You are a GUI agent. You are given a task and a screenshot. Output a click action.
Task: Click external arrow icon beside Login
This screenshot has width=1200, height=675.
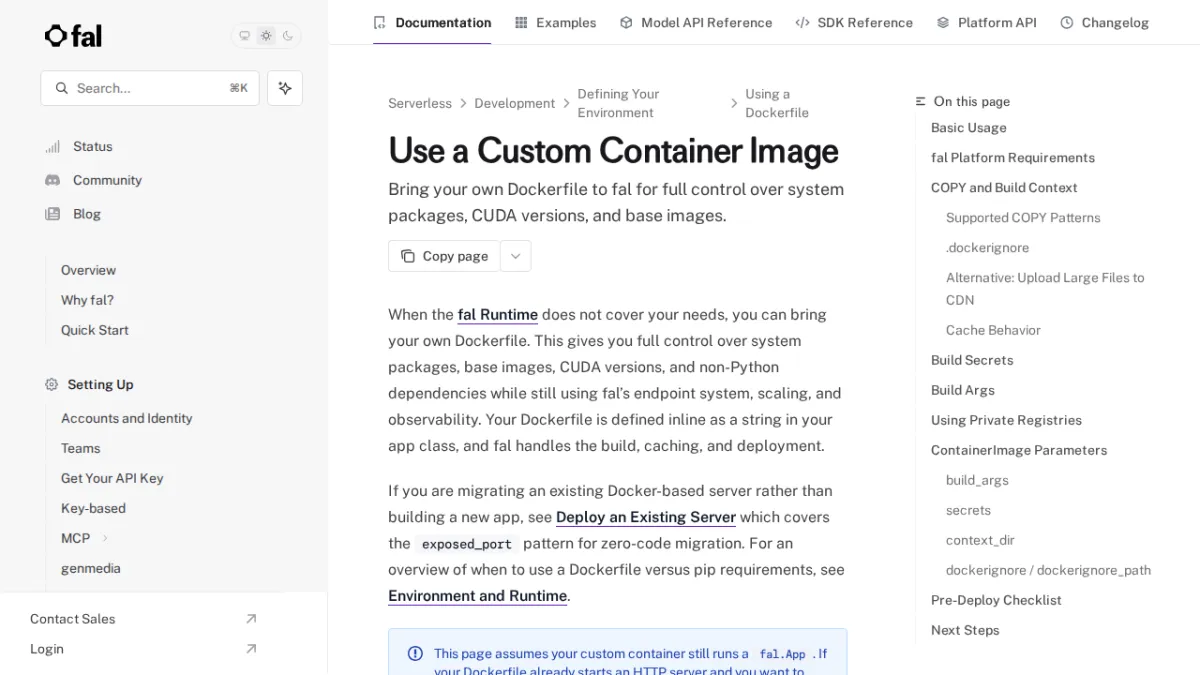251,649
